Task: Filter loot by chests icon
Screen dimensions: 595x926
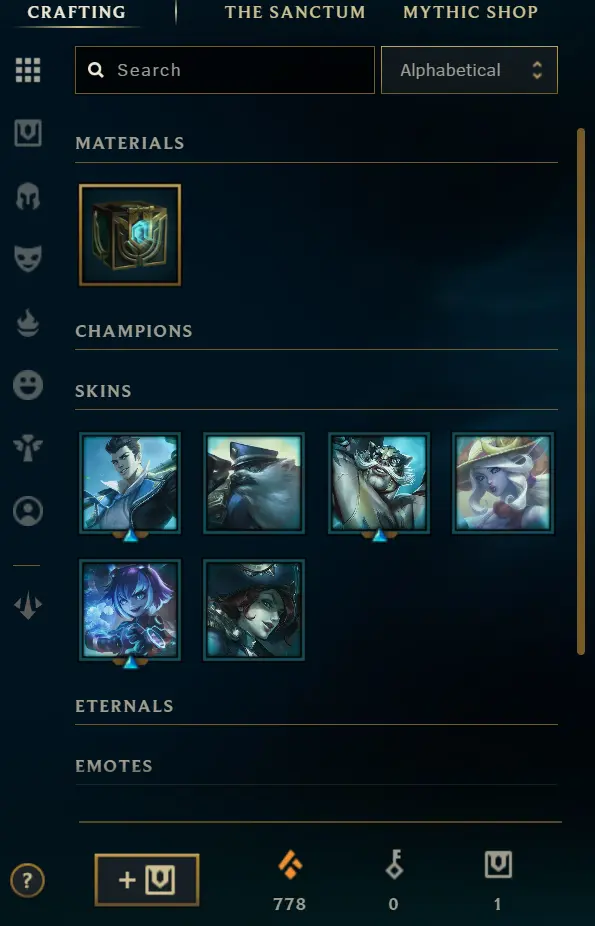Action: tap(28, 133)
